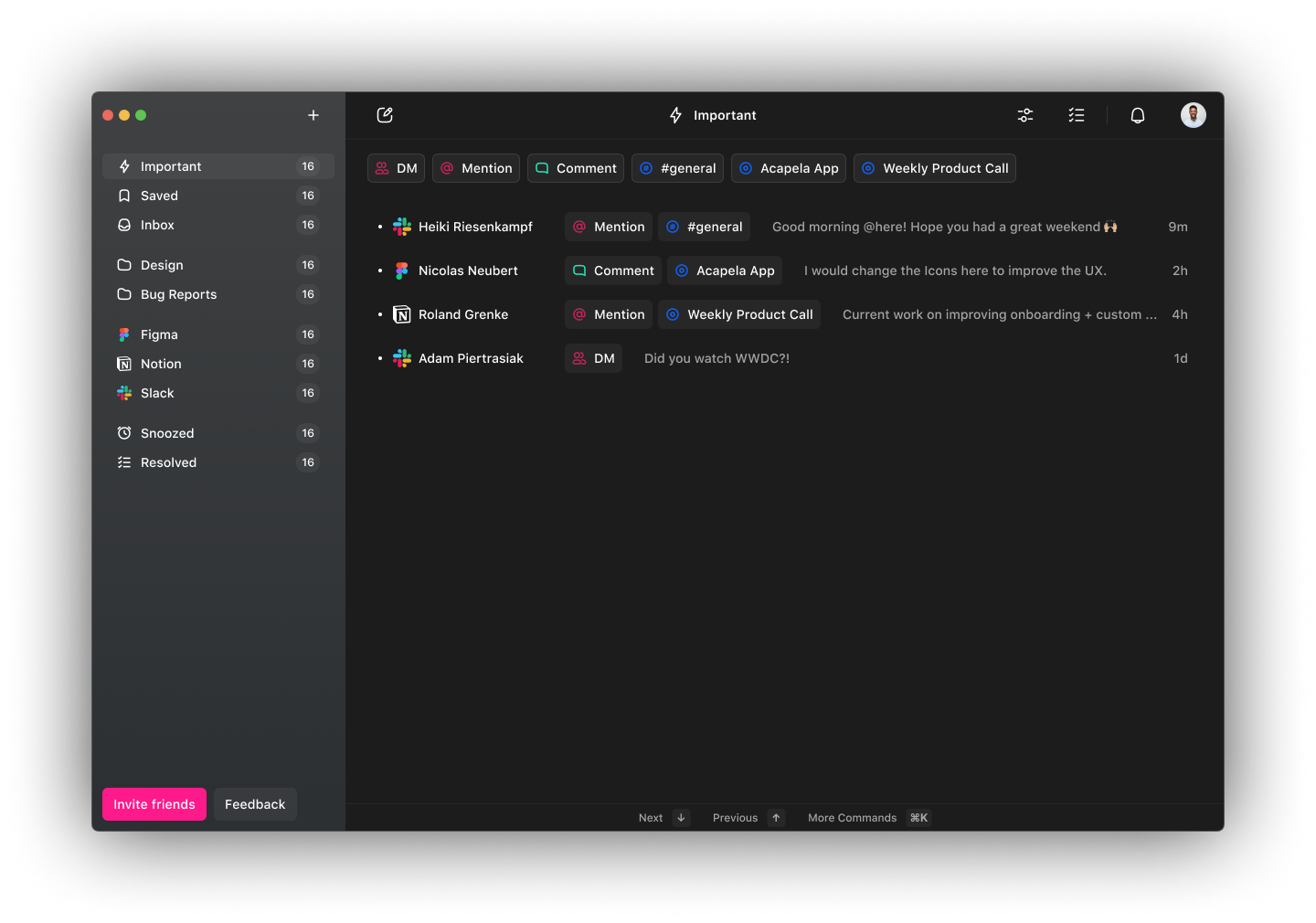
Task: Click the Notion icon beside Roland Grenke
Action: (x=402, y=314)
